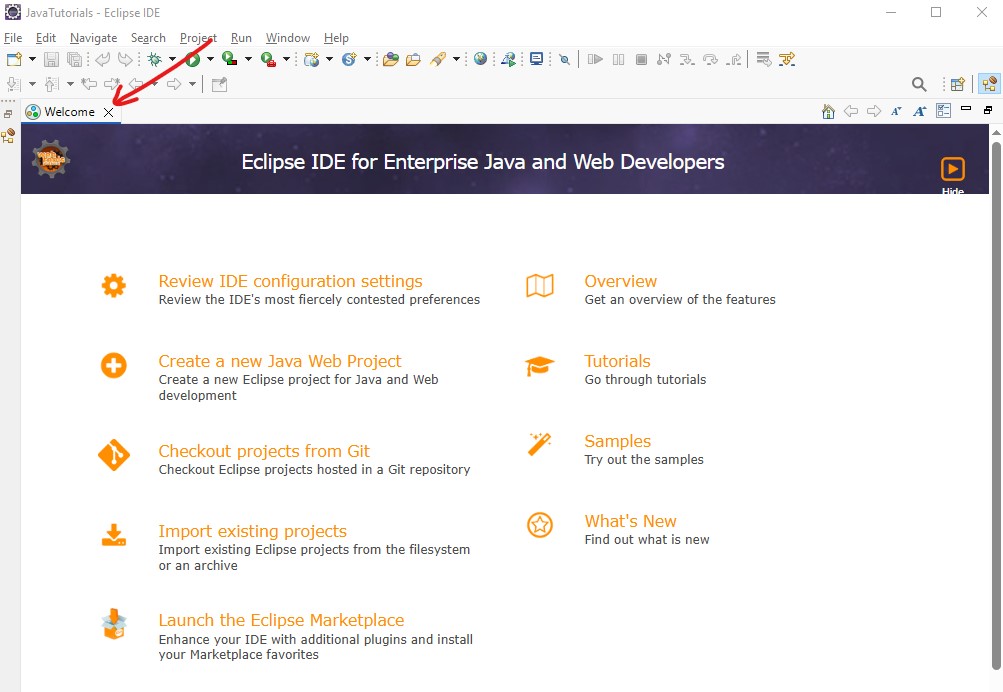
Task: Click the What's New star icon
Action: click(540, 525)
